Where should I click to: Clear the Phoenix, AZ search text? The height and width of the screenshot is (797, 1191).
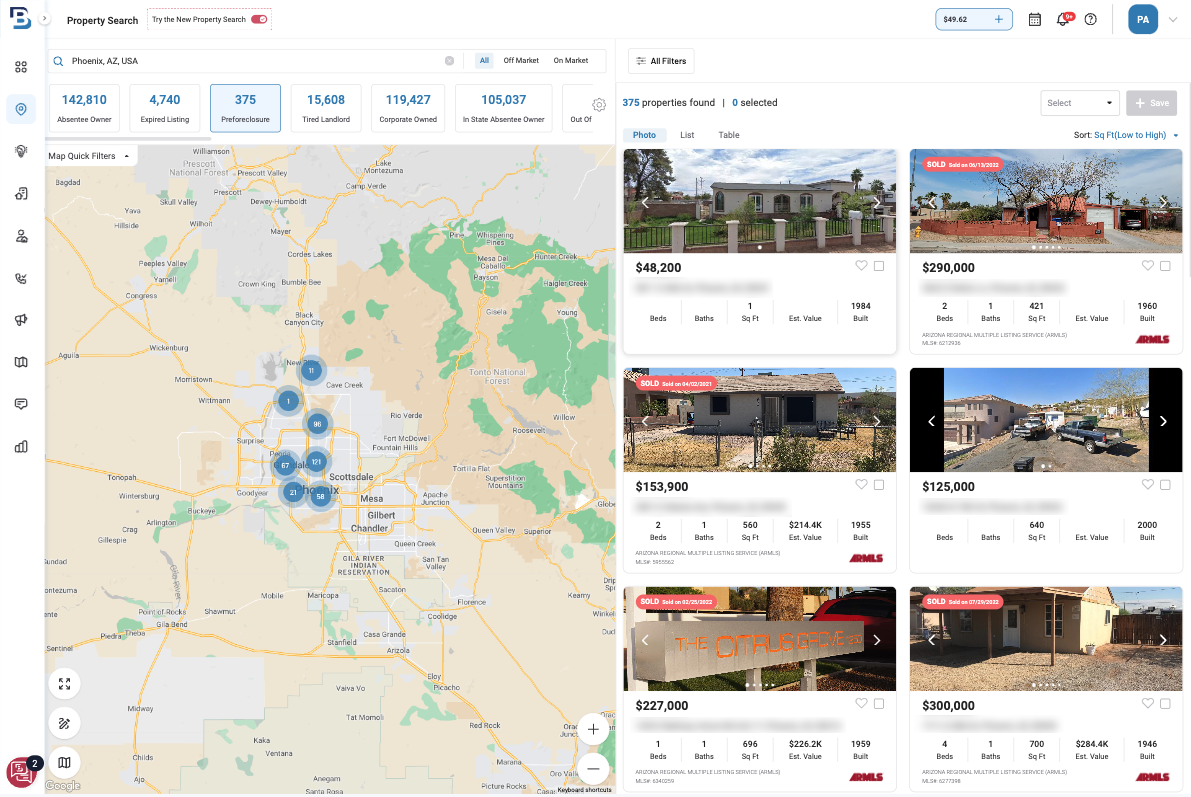click(x=450, y=61)
